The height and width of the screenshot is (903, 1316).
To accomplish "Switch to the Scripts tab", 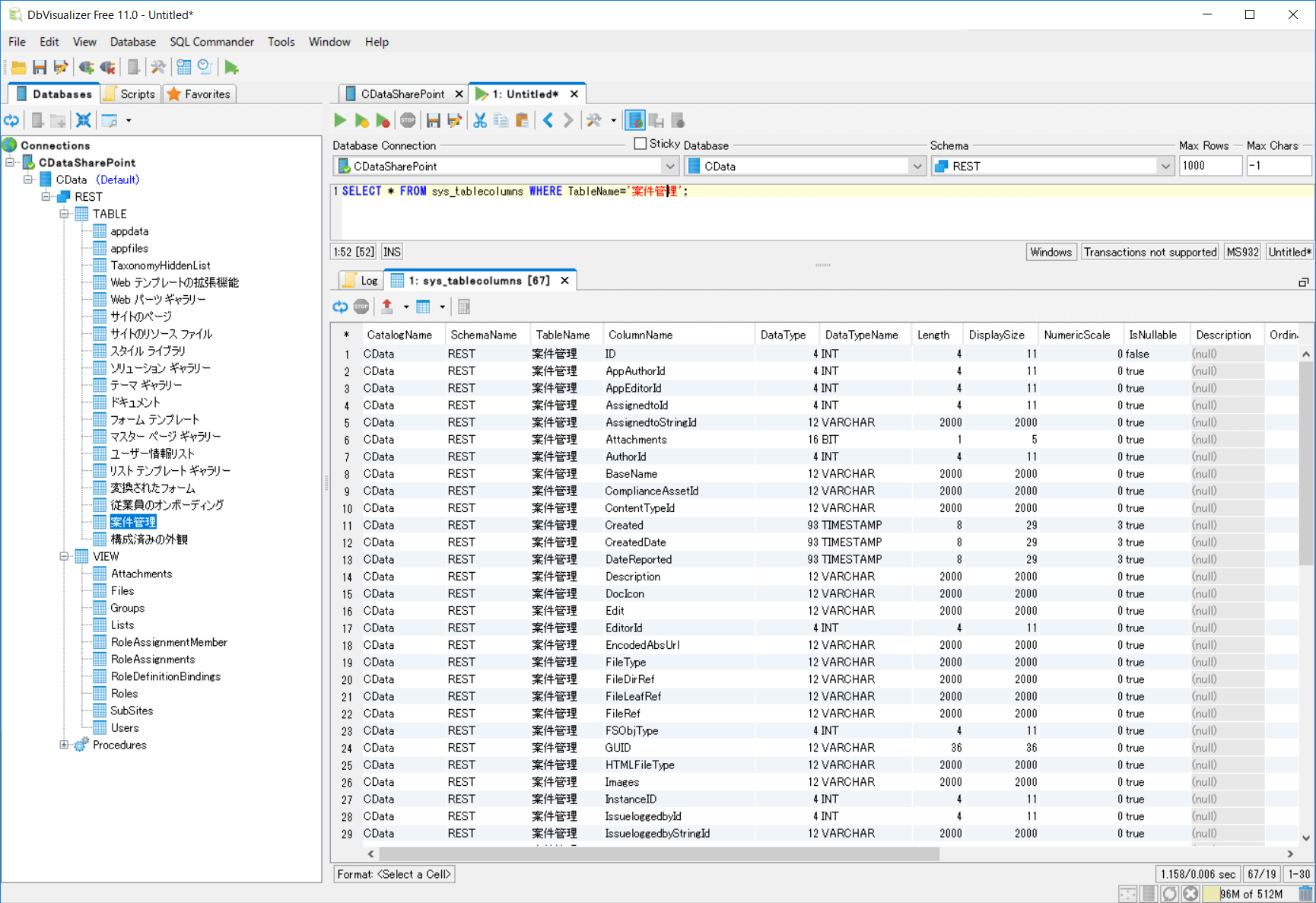I will tap(131, 94).
